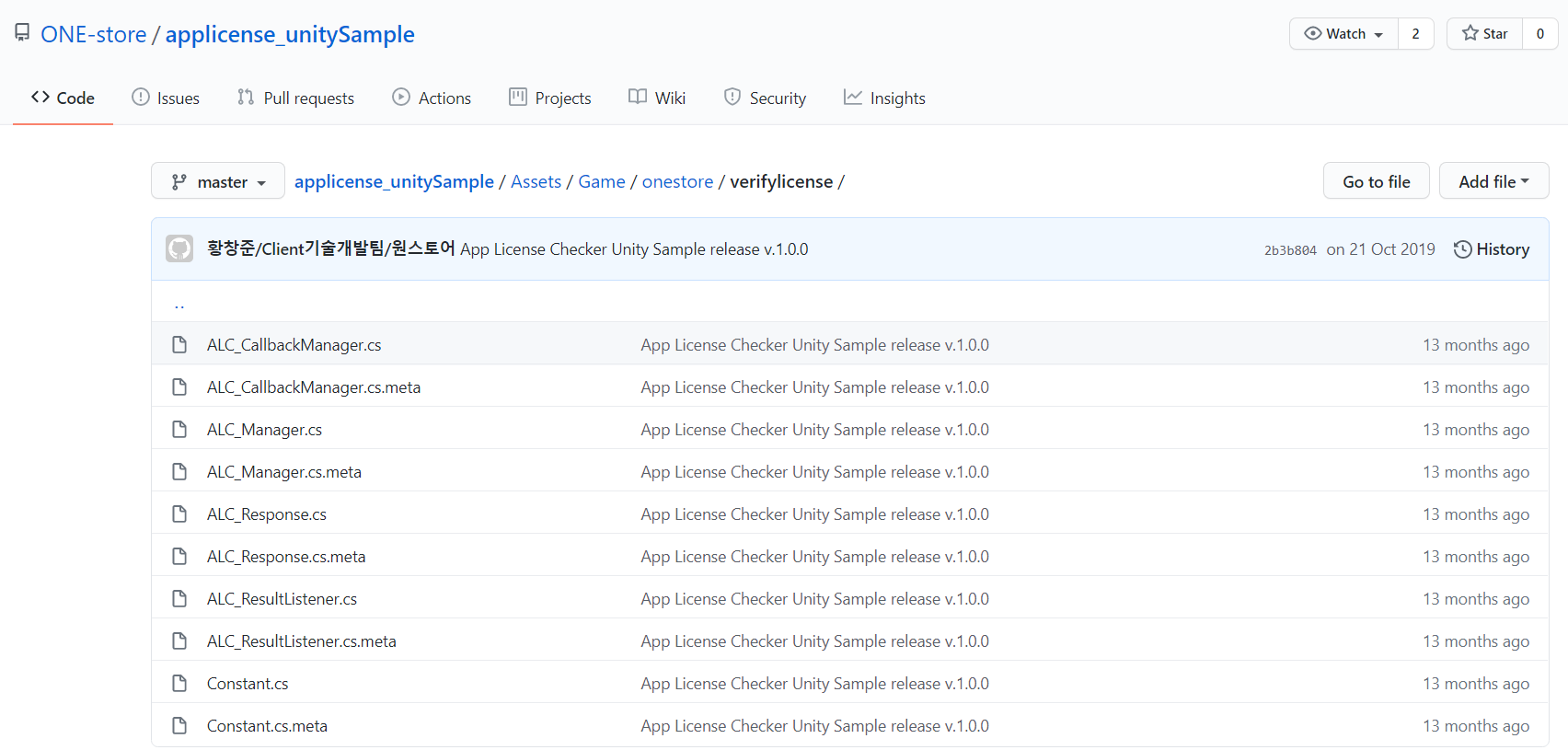Open ALC_Manager.cs.meta file

click(284, 472)
